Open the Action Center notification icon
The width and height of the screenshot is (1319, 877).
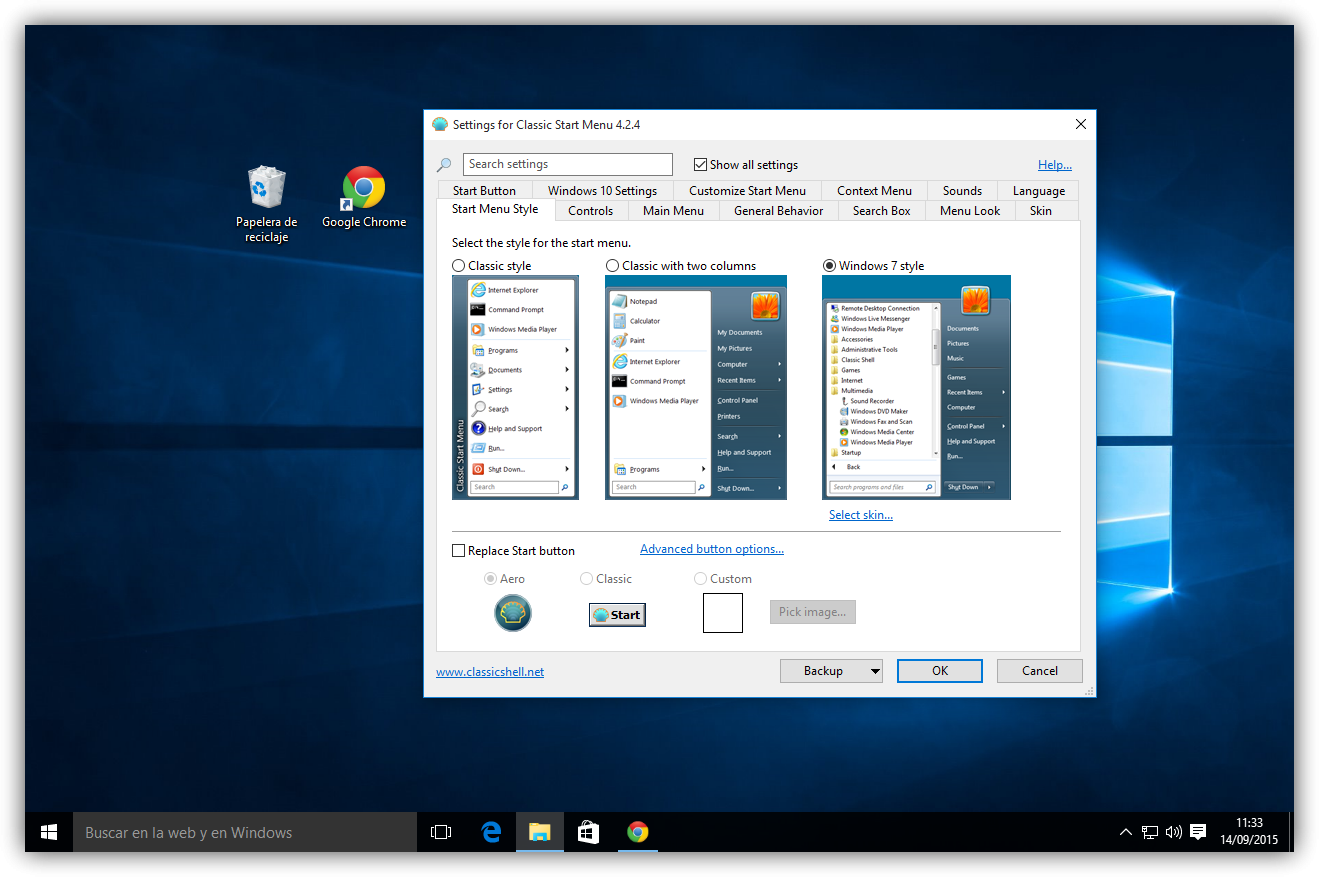tap(1198, 832)
